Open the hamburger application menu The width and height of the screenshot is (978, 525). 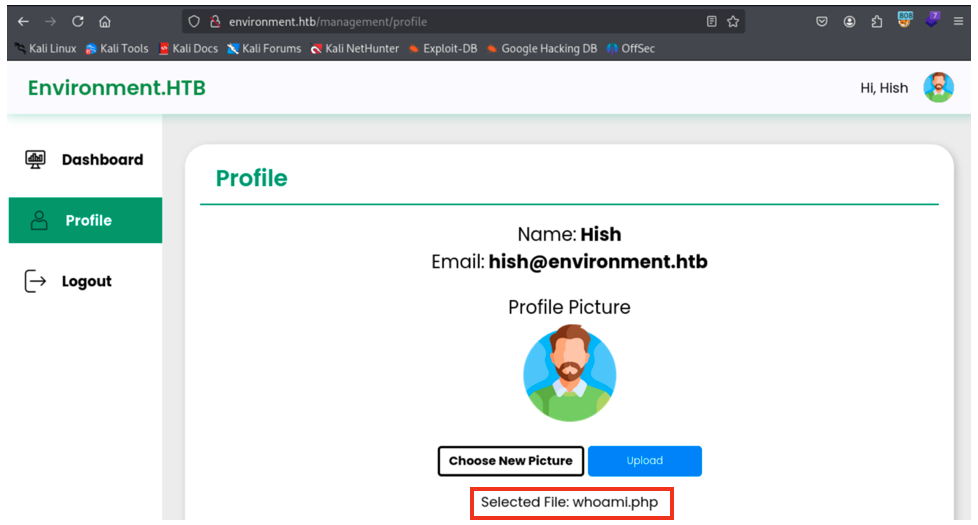click(959, 22)
